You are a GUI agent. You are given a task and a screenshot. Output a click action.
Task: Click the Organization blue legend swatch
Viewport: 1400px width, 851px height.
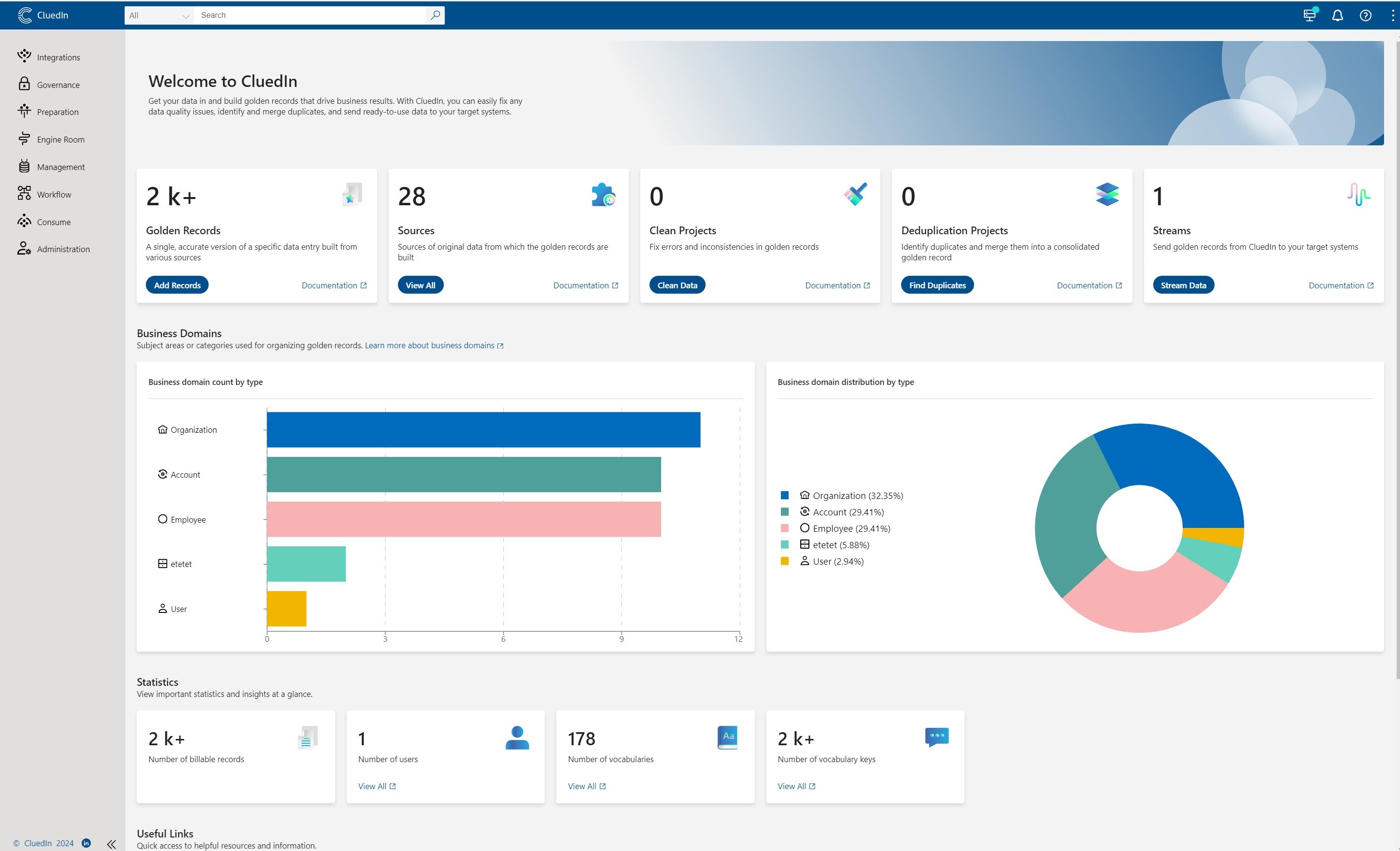(785, 496)
